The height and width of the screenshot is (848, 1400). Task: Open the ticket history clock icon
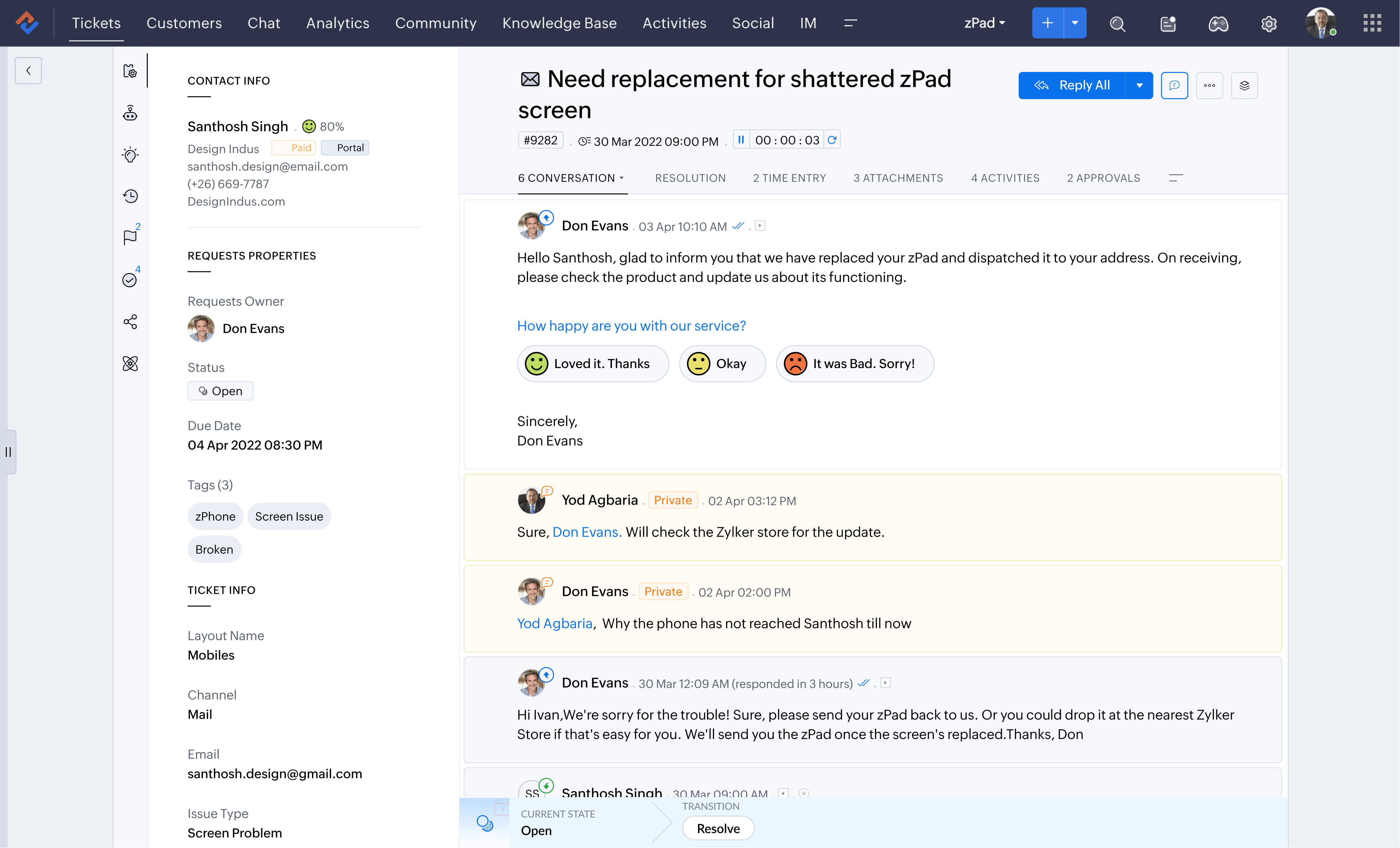[x=130, y=196]
